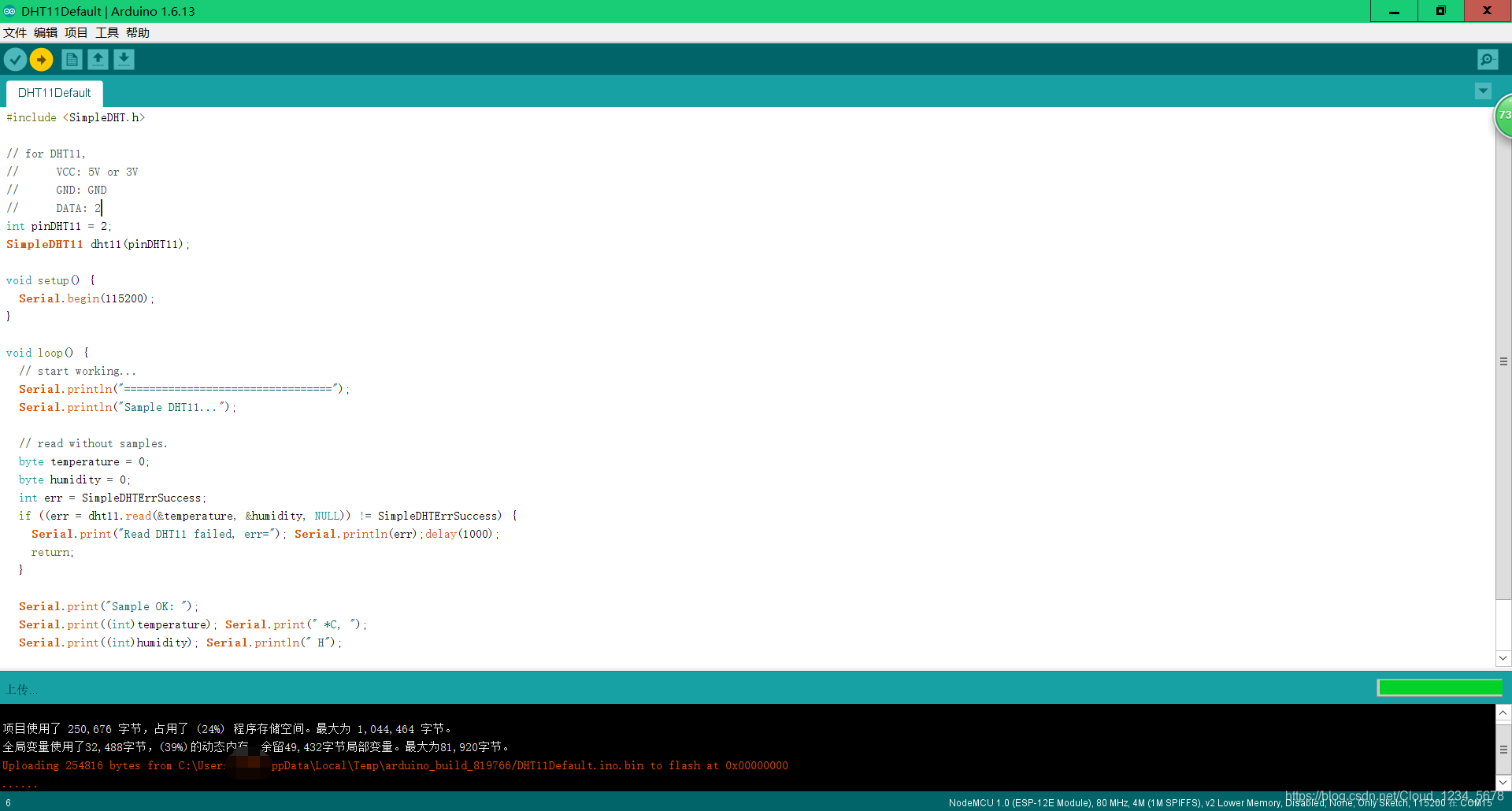
Task: Click the console vertical scrollbar thumb
Action: pos(1503,750)
